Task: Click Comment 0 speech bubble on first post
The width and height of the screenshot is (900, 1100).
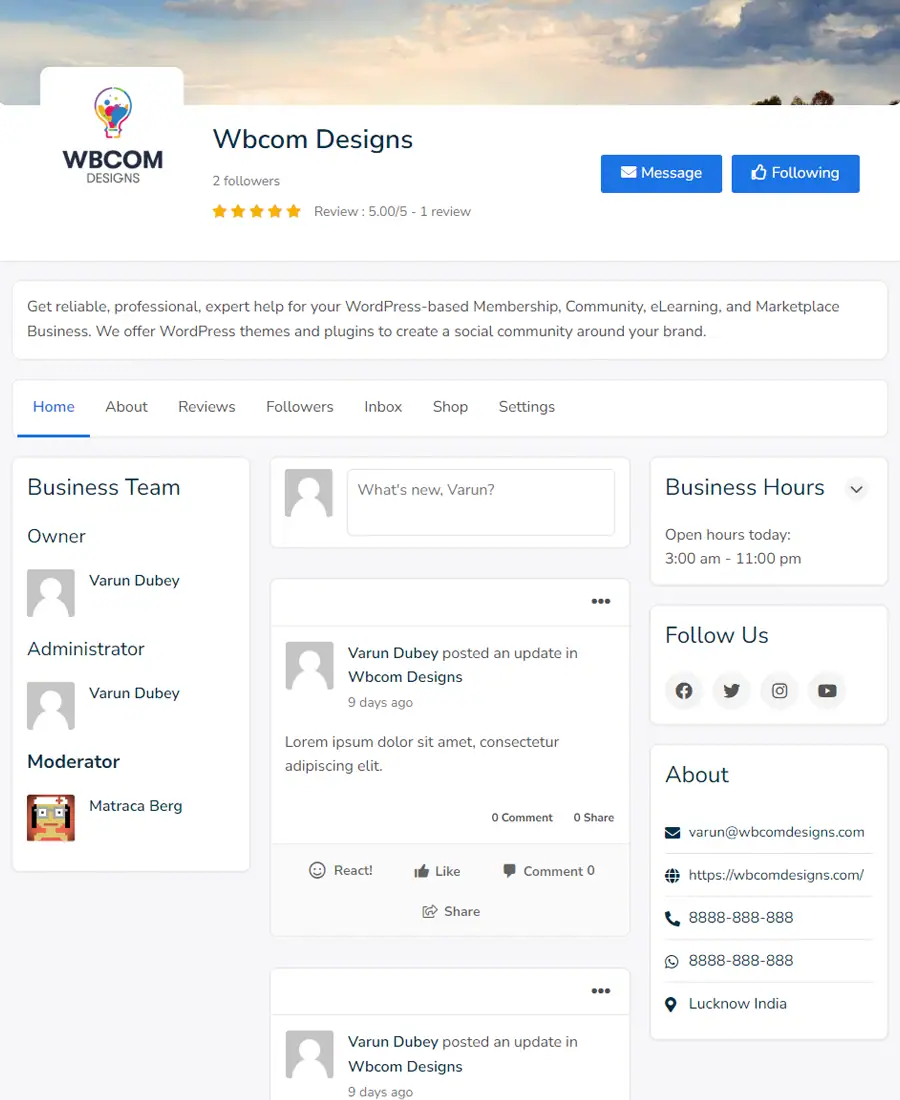Action: point(510,871)
